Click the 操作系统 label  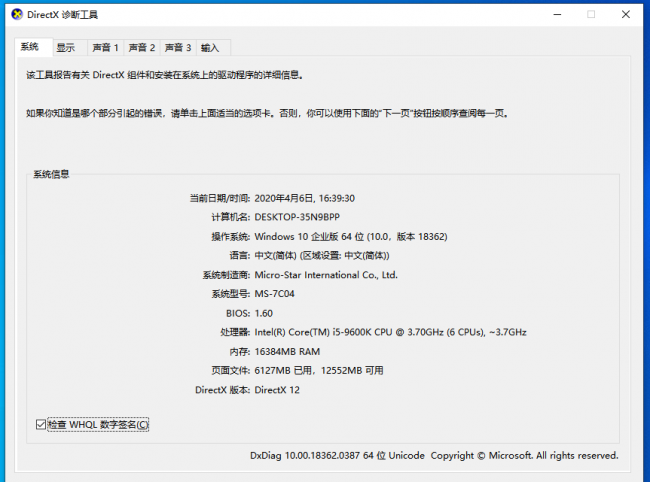tap(231, 237)
